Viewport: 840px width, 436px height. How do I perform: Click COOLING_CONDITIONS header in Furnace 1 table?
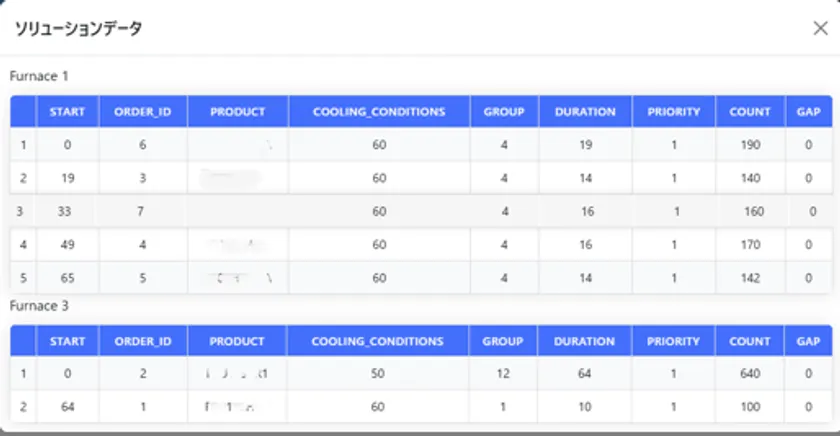(x=379, y=112)
